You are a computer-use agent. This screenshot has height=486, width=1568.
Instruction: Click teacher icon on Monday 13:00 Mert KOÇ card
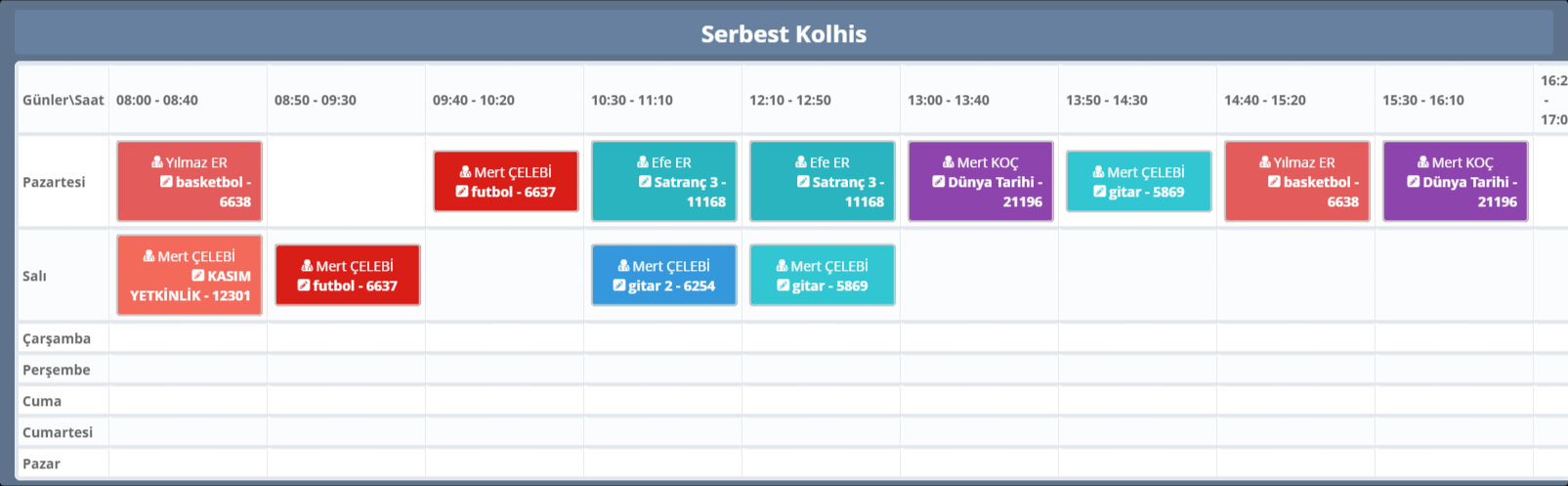[x=948, y=162]
